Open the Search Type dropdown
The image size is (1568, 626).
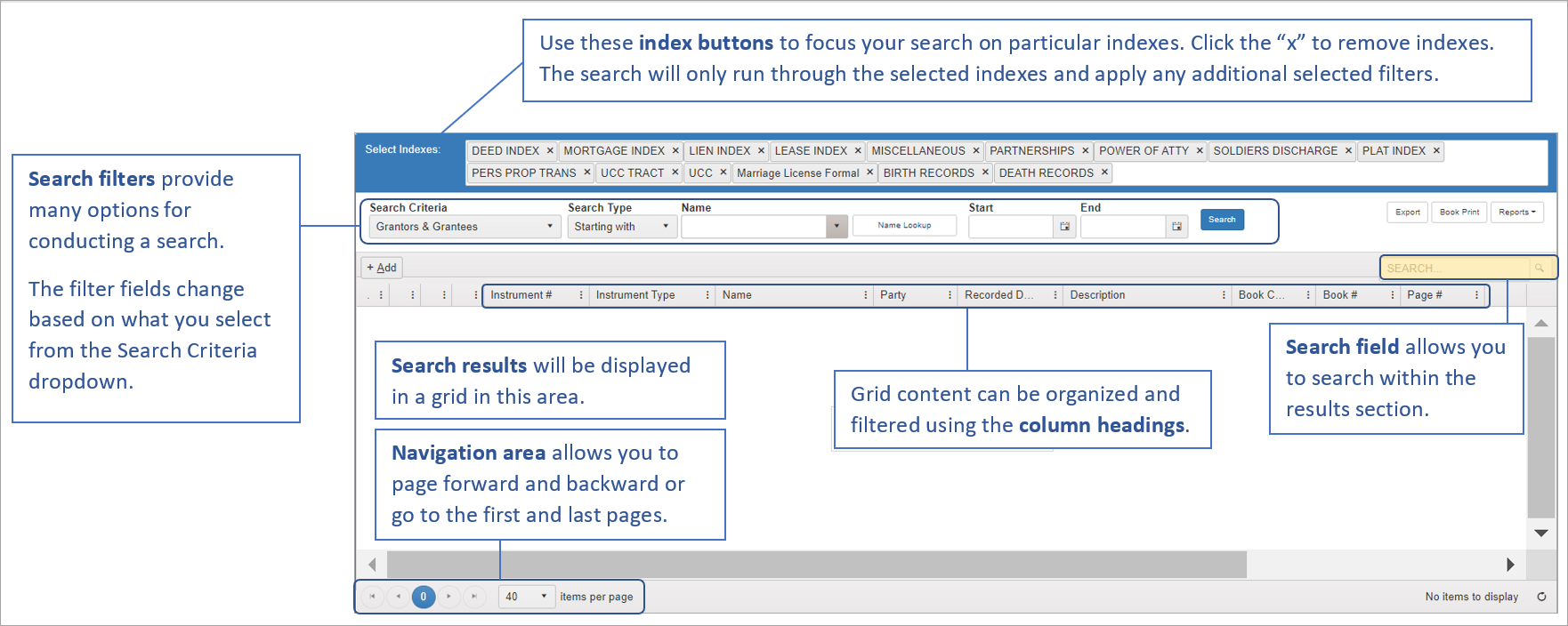pyautogui.click(x=666, y=227)
